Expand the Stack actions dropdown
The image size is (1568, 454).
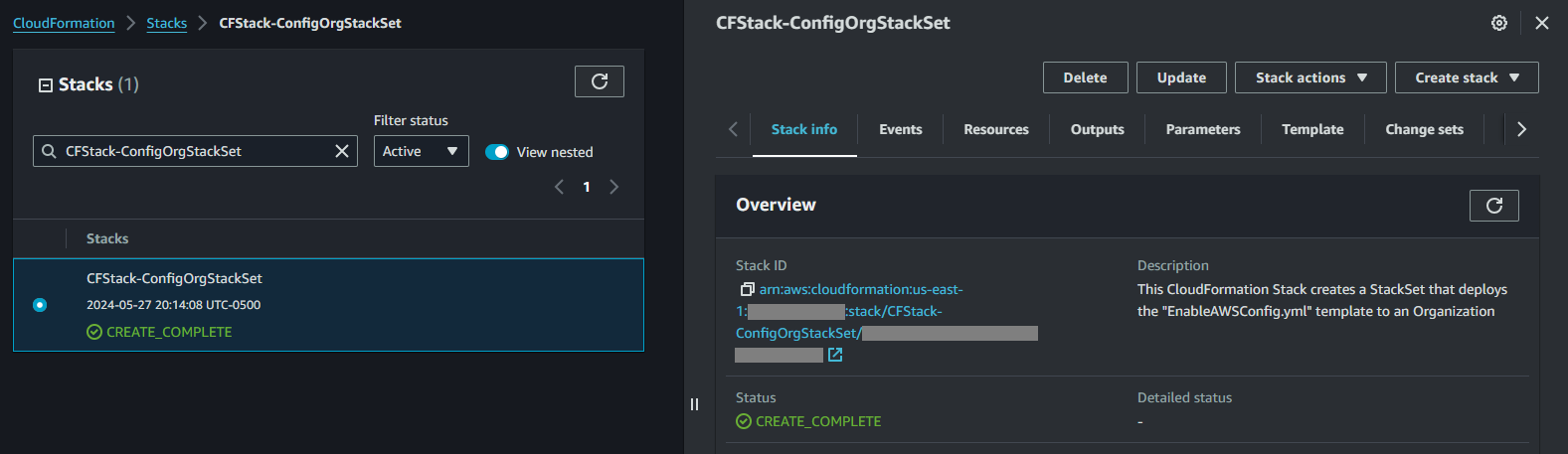[x=1309, y=77]
